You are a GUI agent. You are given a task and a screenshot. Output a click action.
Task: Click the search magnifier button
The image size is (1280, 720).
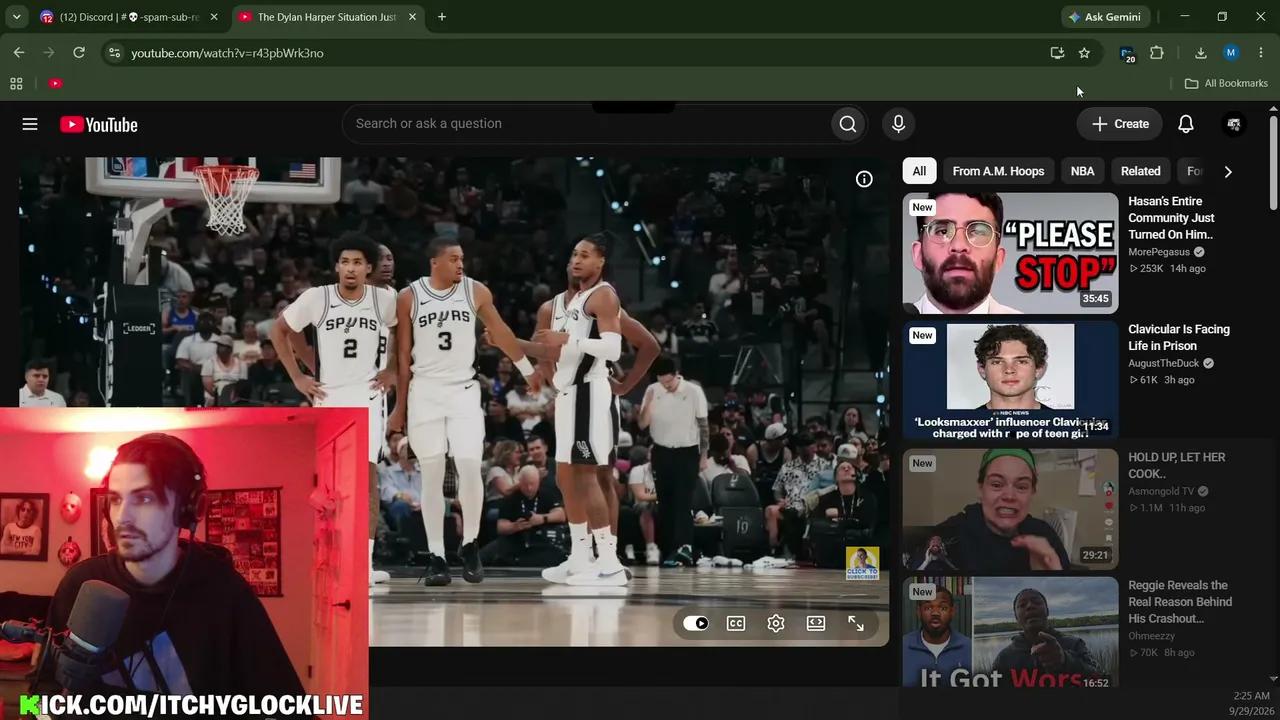click(x=848, y=124)
